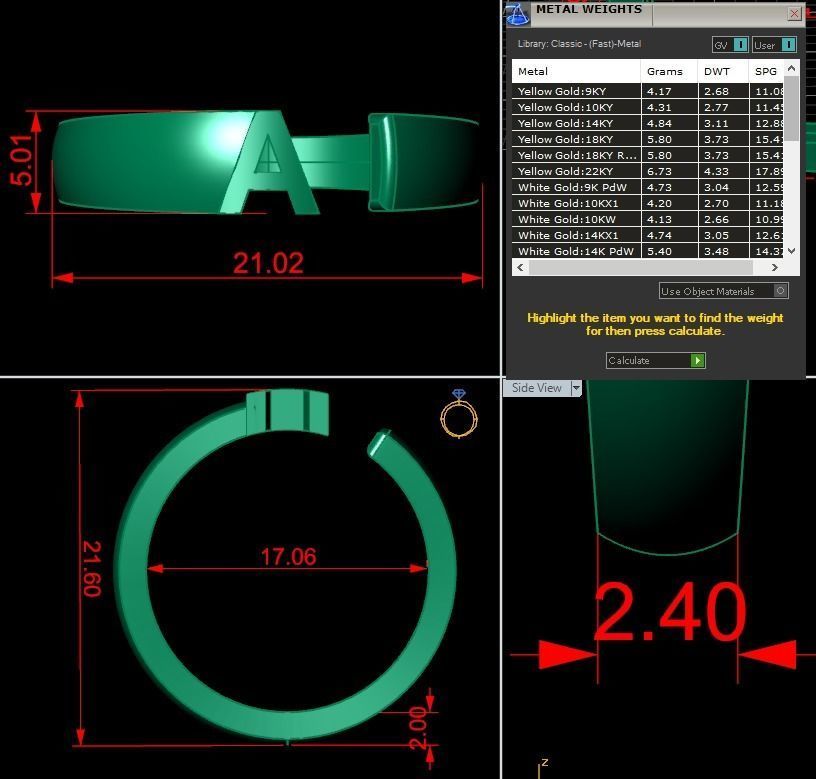Select the White Gold:9K PdW row
Image resolution: width=816 pixels, height=779 pixels.
pyautogui.click(x=648, y=187)
